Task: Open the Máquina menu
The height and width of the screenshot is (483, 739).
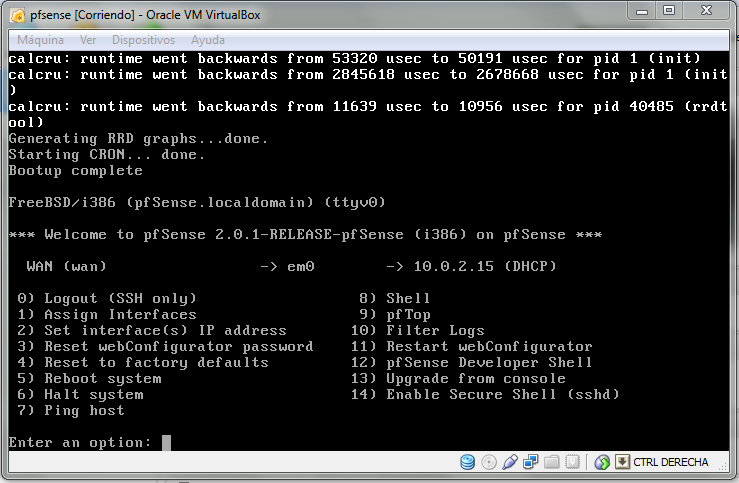Action: [x=41, y=39]
